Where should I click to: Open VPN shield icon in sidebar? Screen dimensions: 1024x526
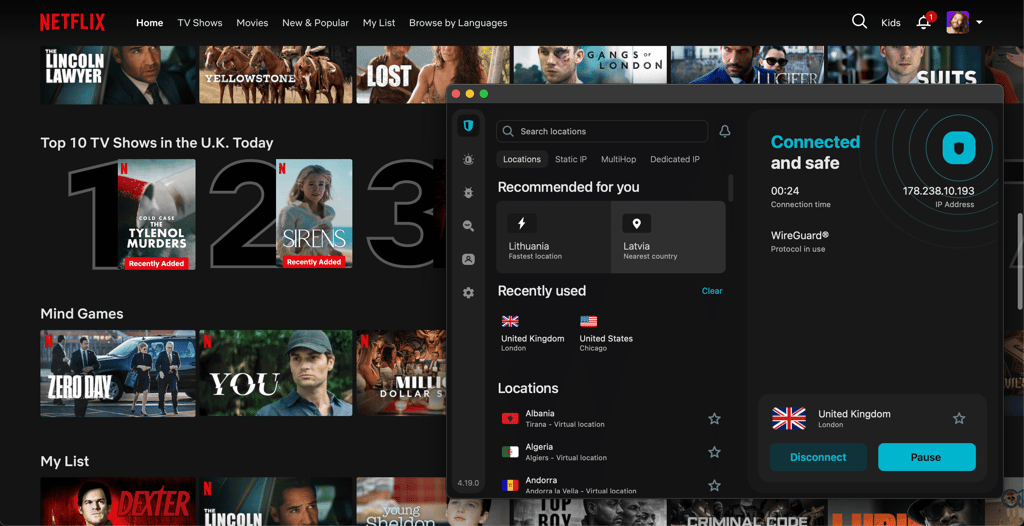coord(468,125)
